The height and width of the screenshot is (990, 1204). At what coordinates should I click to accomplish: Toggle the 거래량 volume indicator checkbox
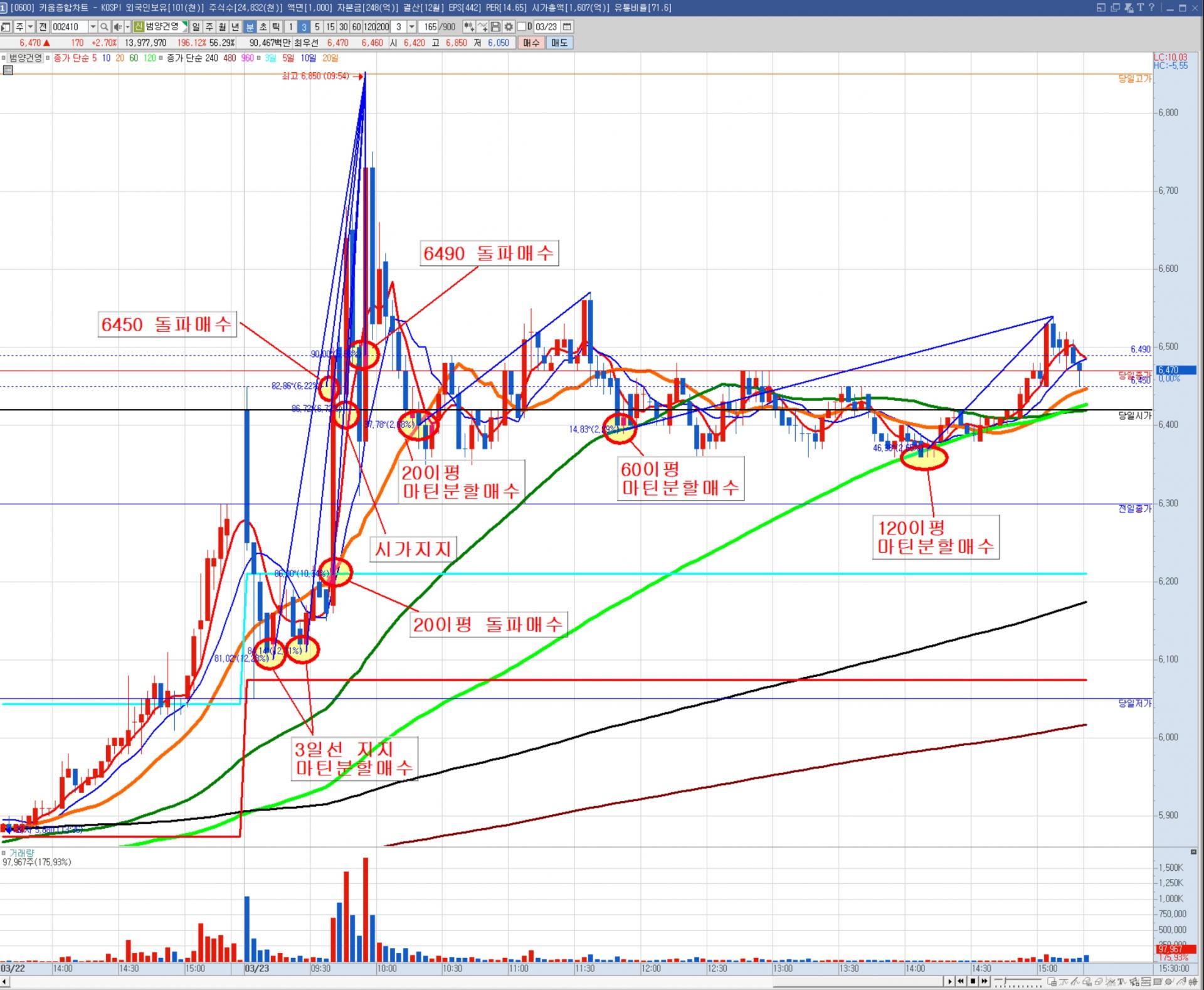(x=4, y=853)
